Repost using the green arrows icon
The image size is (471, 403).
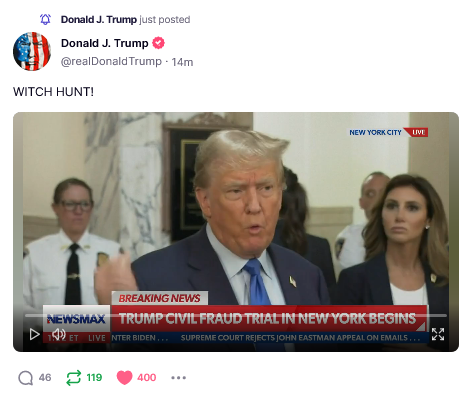(73, 378)
